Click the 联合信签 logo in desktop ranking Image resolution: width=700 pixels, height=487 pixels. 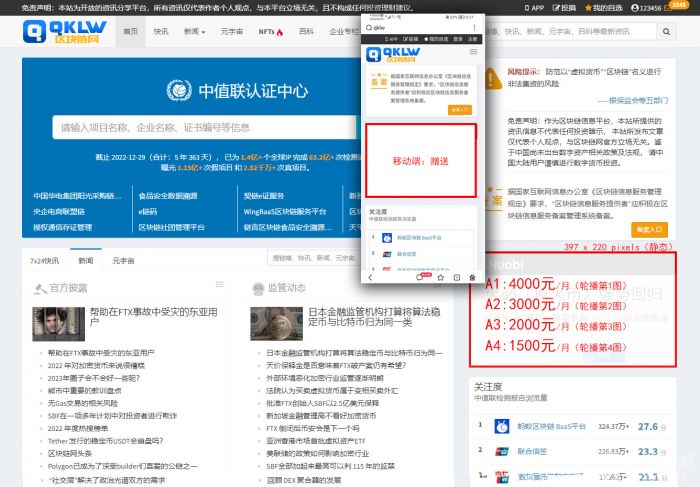click(x=501, y=452)
